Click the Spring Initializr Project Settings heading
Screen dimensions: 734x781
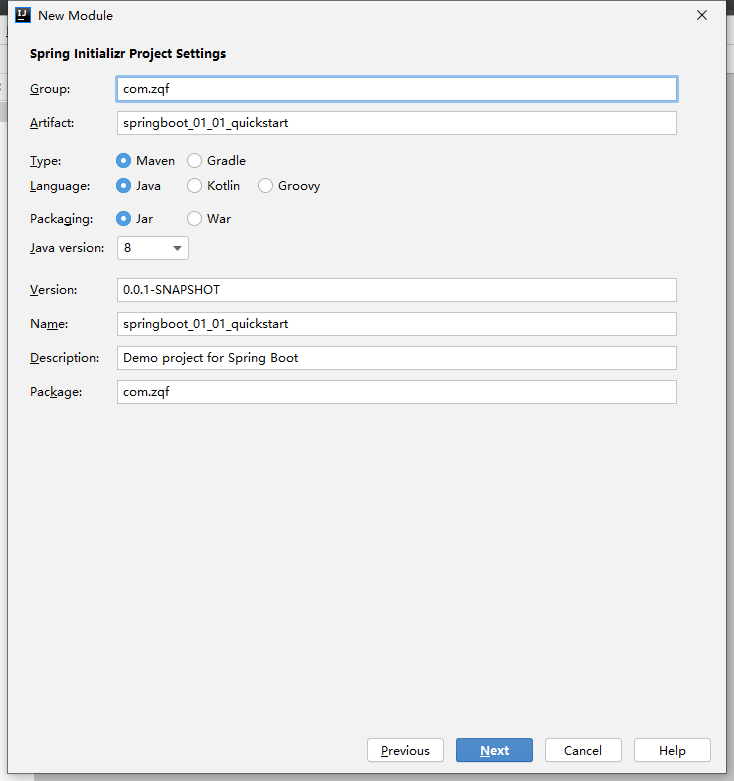[128, 54]
